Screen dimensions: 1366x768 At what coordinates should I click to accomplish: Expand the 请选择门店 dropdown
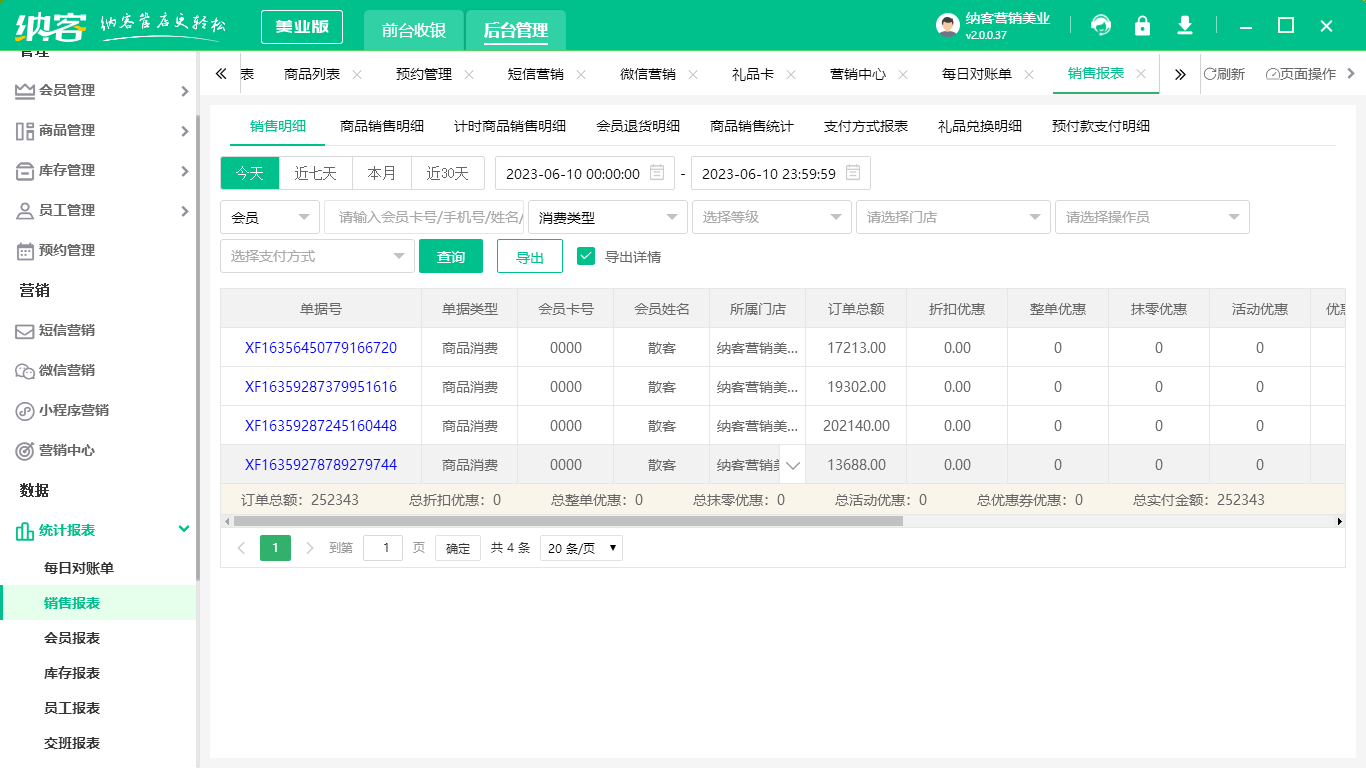pyautogui.click(x=952, y=217)
